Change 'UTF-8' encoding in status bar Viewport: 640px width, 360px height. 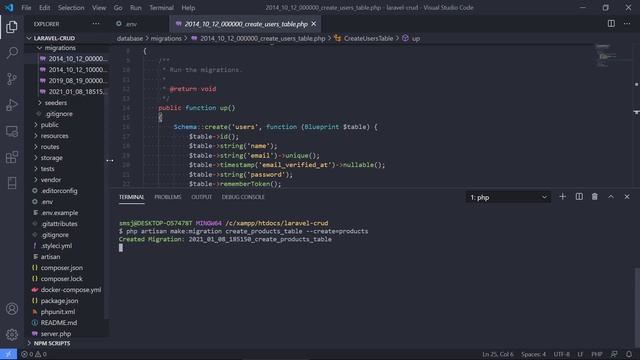click(562, 354)
